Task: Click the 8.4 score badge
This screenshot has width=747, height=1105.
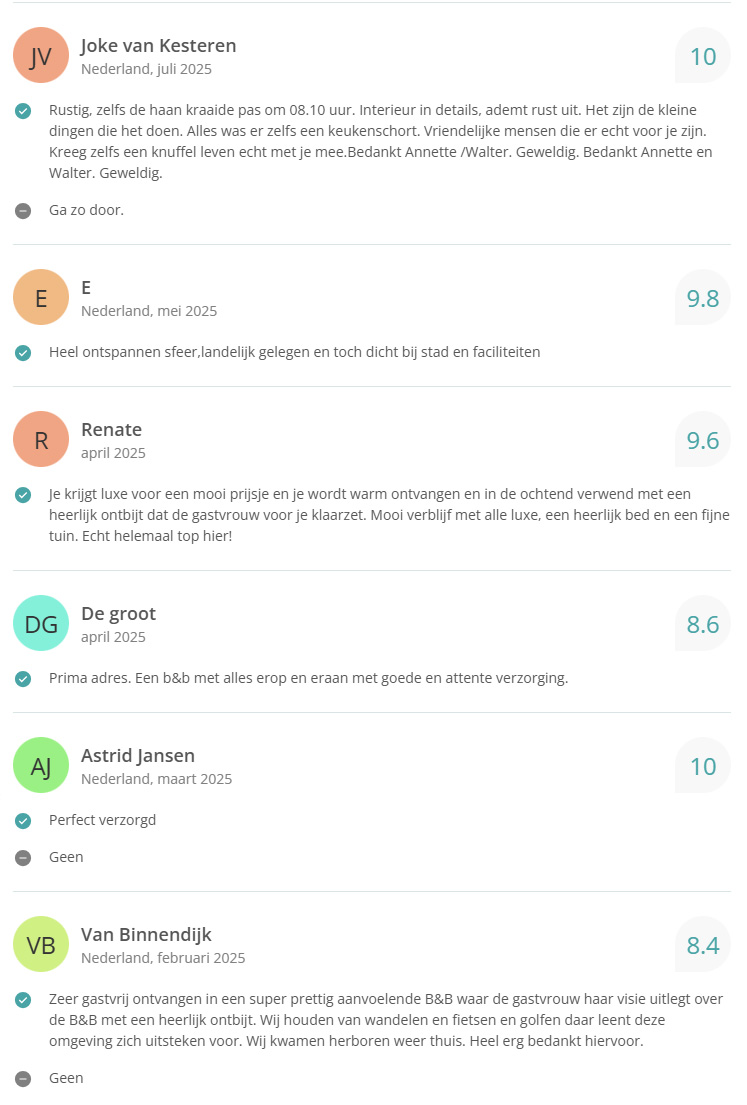Action: tap(703, 945)
